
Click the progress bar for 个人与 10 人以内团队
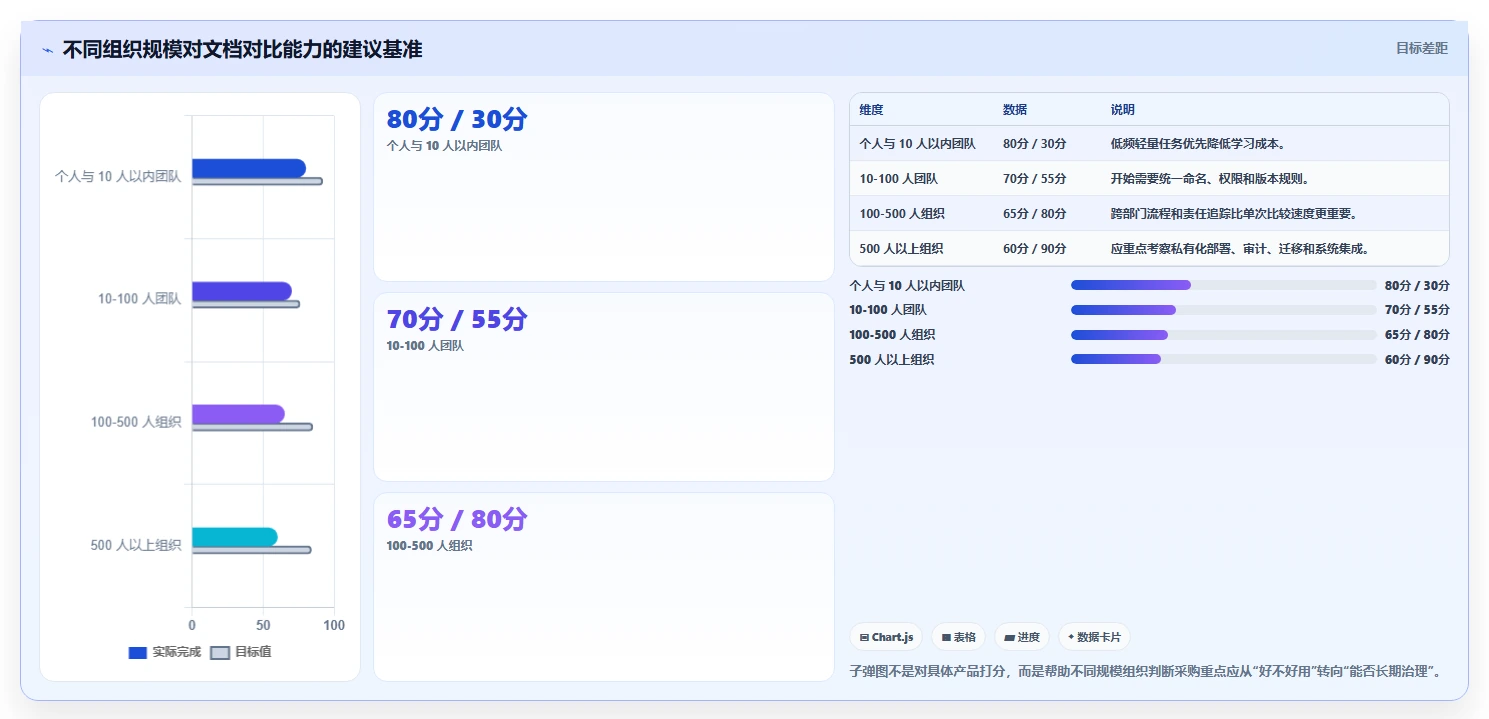pos(1224,285)
